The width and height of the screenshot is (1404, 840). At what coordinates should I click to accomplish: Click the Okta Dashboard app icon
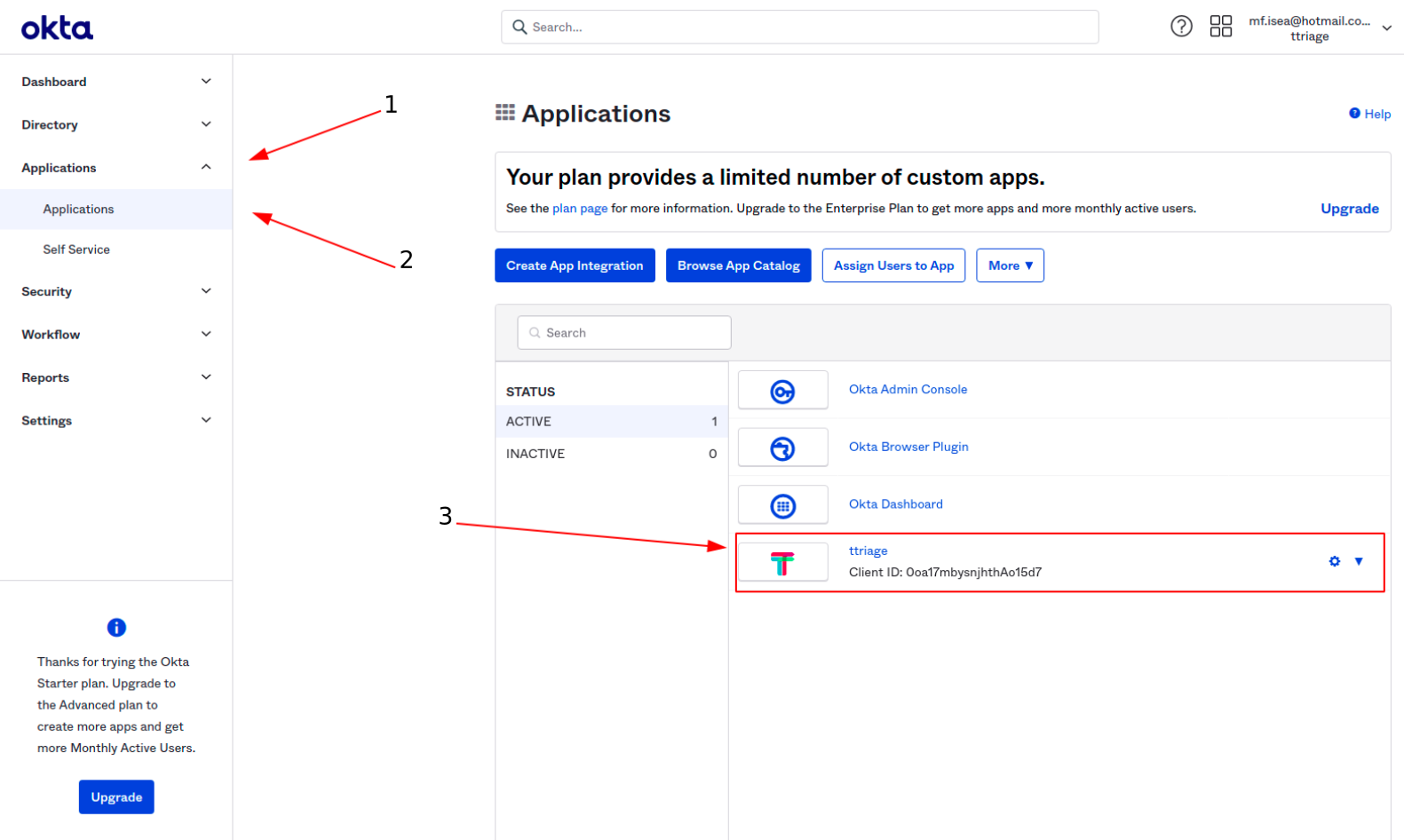coord(782,506)
